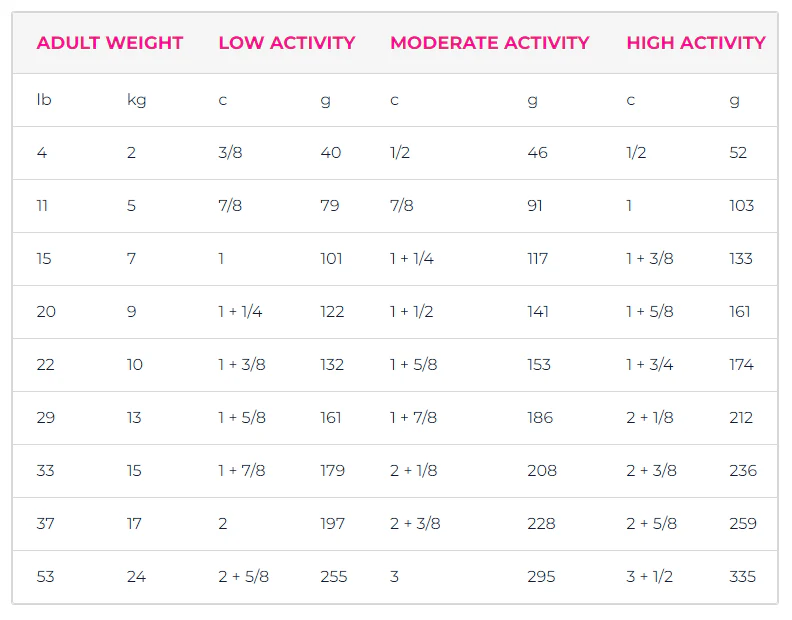Screen dimensions: 792x620
Task: Select the 212 grams high activity value
Action: coord(741,418)
